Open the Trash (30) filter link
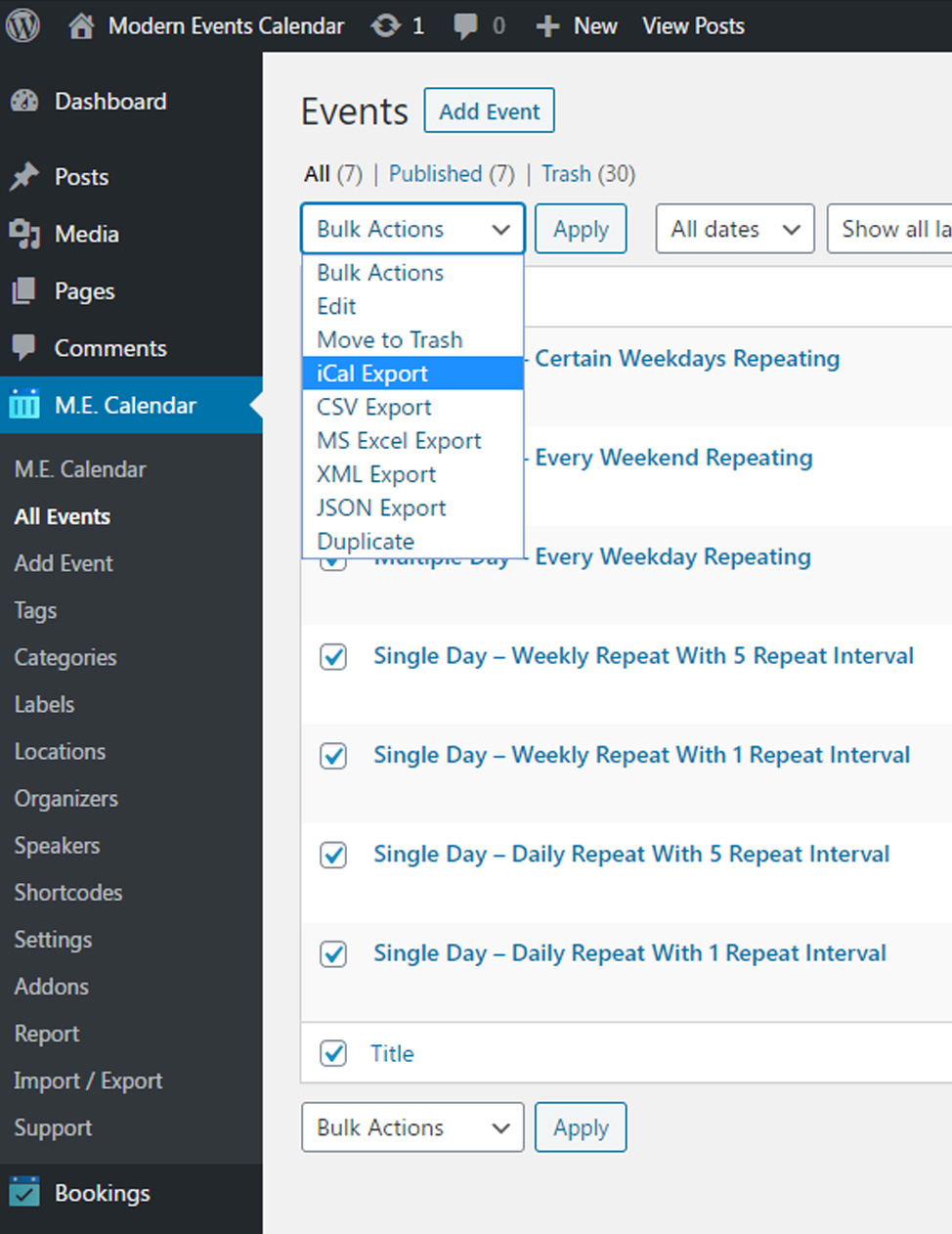This screenshot has width=952, height=1234. point(588,174)
